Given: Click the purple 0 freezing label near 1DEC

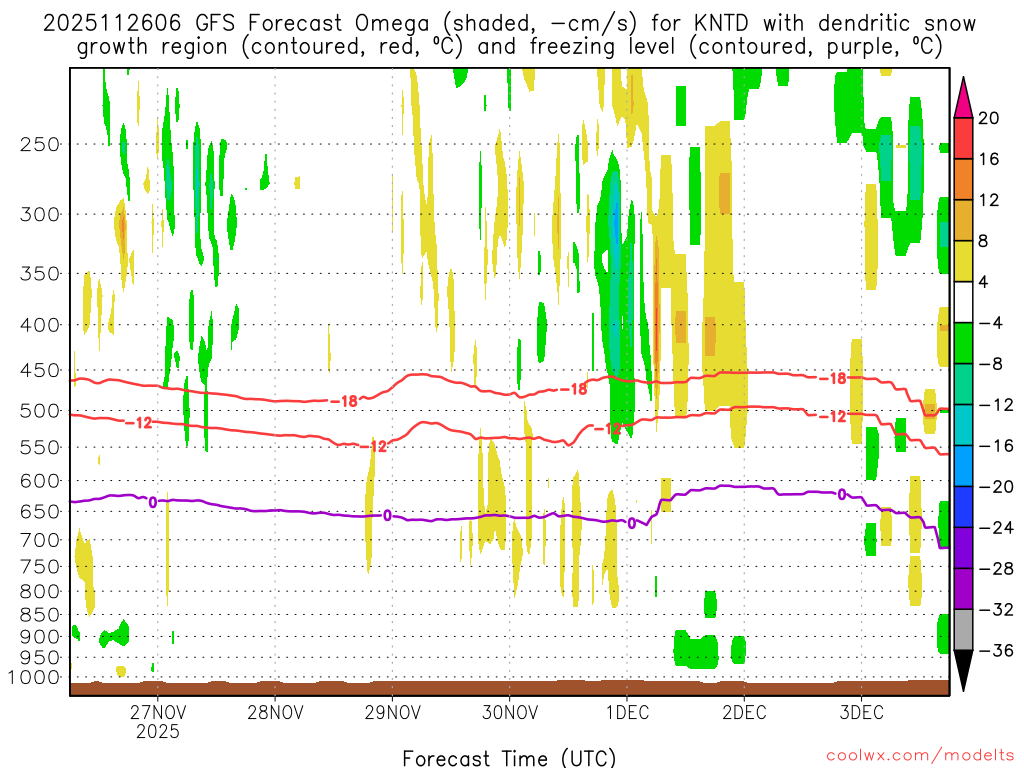Looking at the screenshot, I should click(x=632, y=523).
